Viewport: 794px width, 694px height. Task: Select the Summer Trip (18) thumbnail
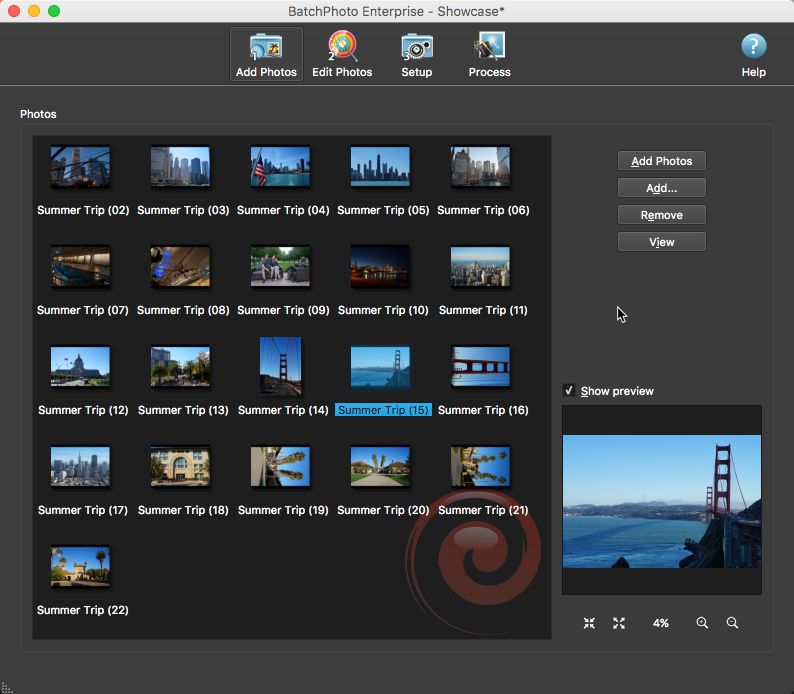point(180,466)
